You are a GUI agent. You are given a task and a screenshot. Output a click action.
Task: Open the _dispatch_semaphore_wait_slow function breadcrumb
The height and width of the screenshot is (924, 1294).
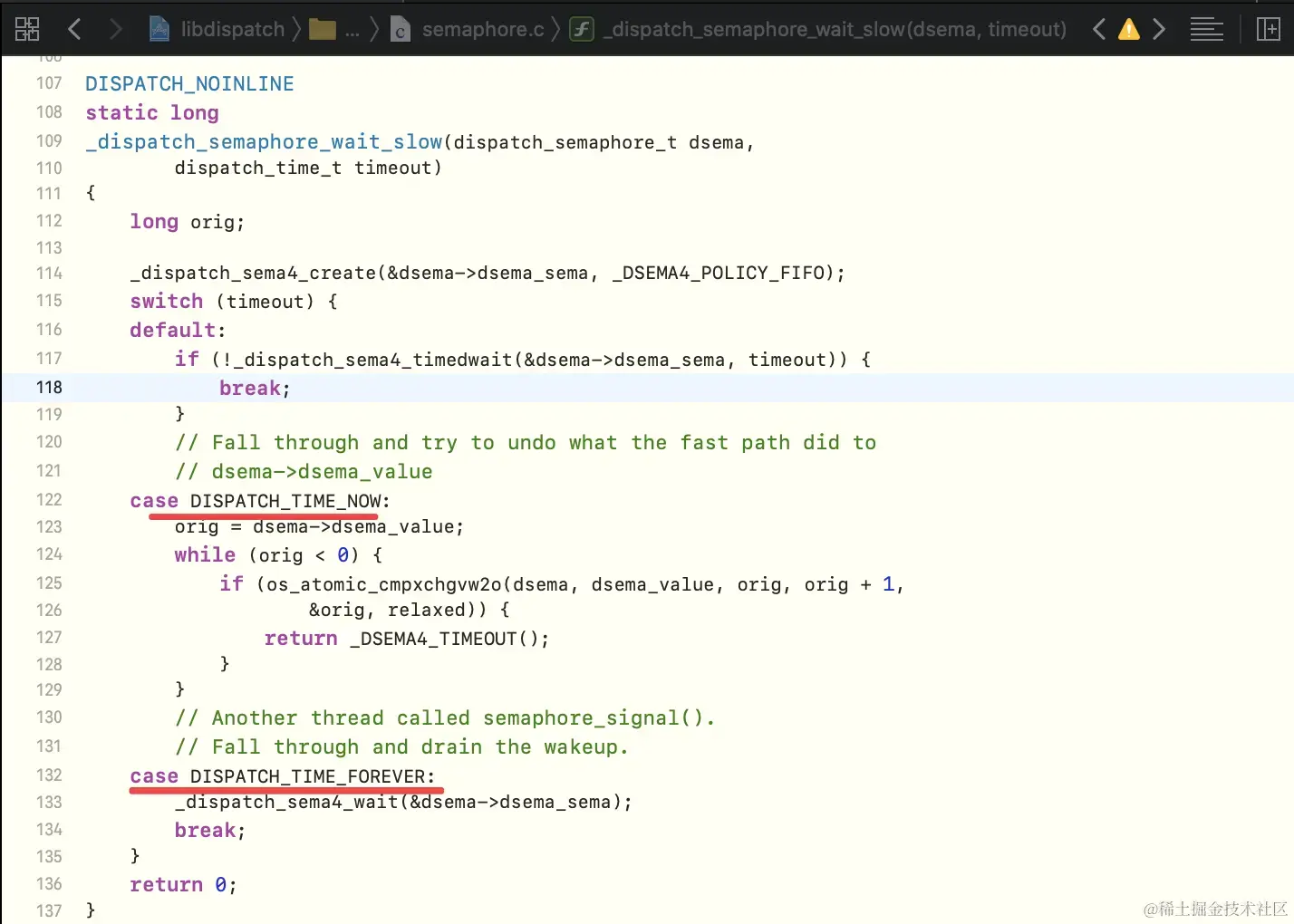coord(818,29)
